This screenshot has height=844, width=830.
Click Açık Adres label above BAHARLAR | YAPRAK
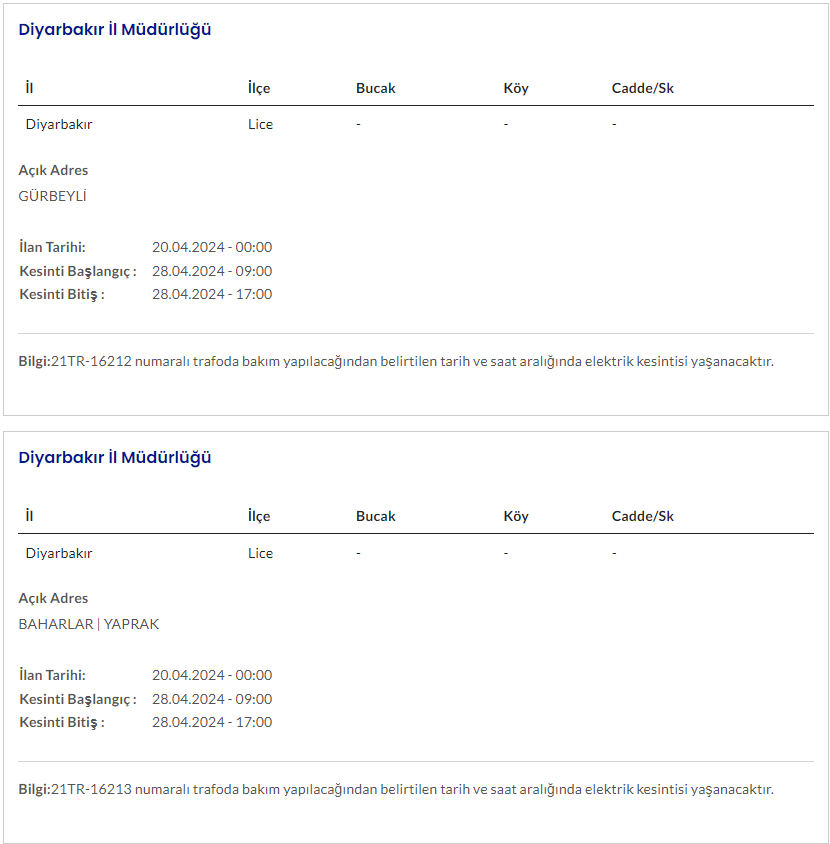[54, 598]
